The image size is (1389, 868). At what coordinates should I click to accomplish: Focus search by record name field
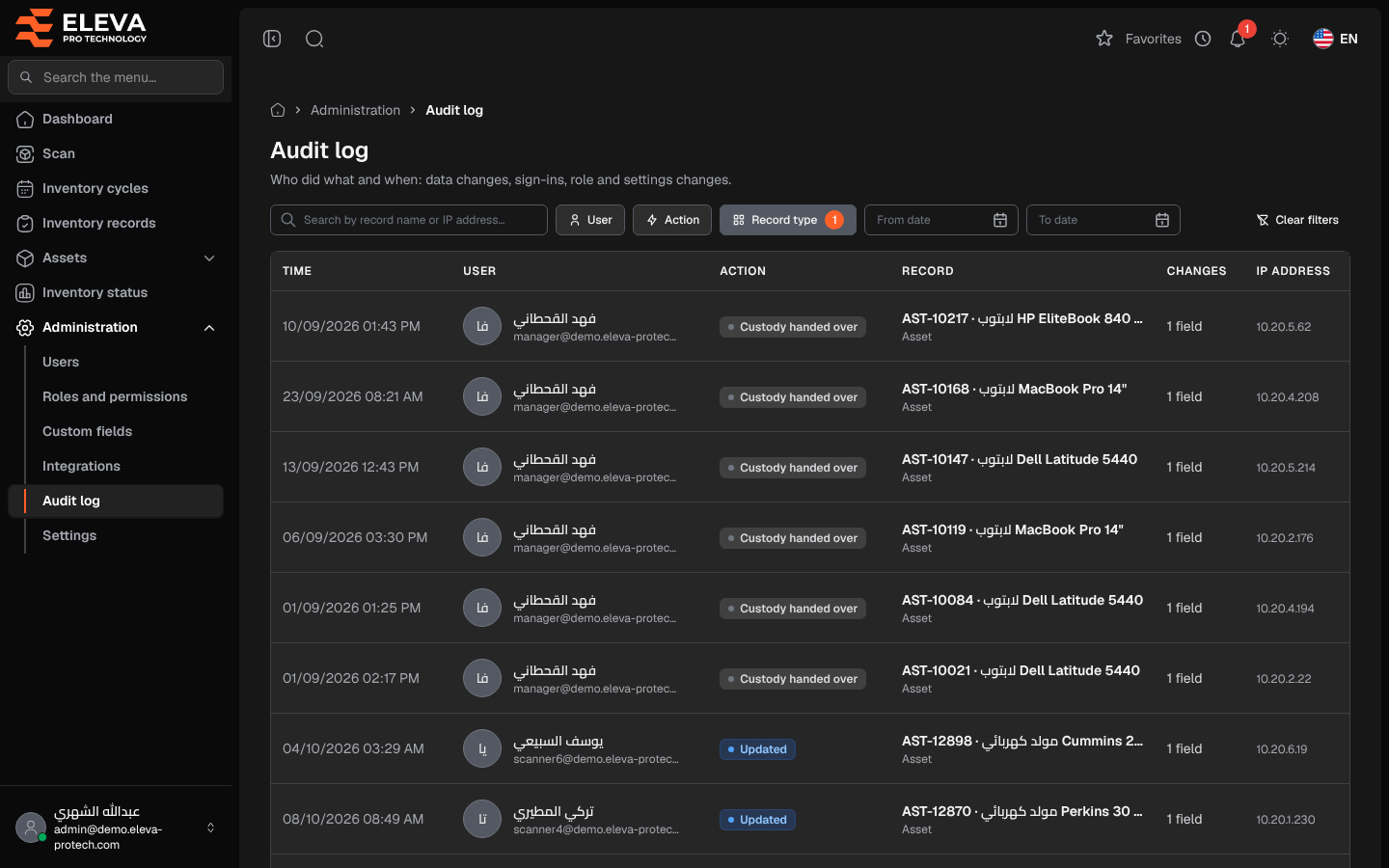(x=409, y=220)
